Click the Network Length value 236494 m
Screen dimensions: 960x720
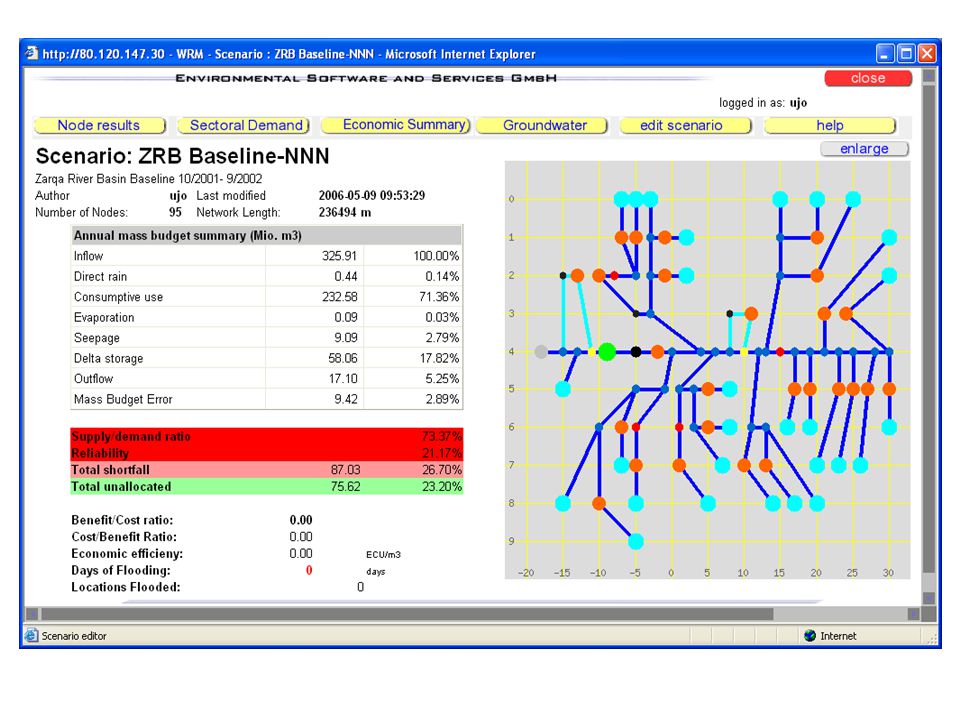click(345, 212)
